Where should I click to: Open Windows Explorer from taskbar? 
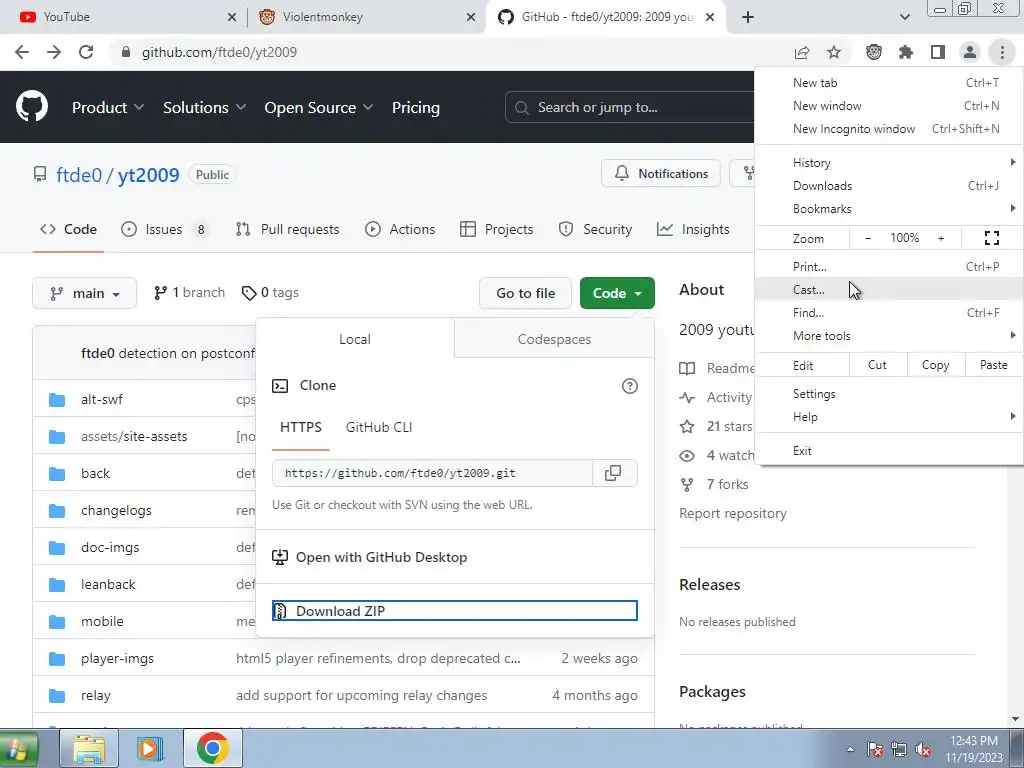(x=89, y=749)
